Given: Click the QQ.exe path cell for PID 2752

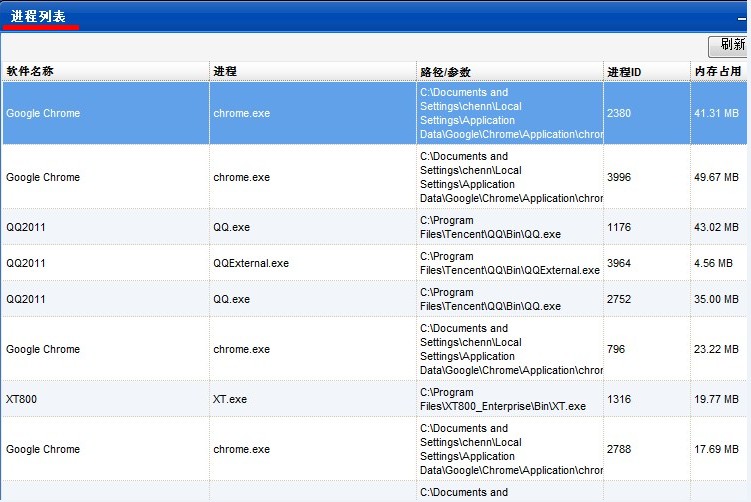Looking at the screenshot, I should click(510, 299).
